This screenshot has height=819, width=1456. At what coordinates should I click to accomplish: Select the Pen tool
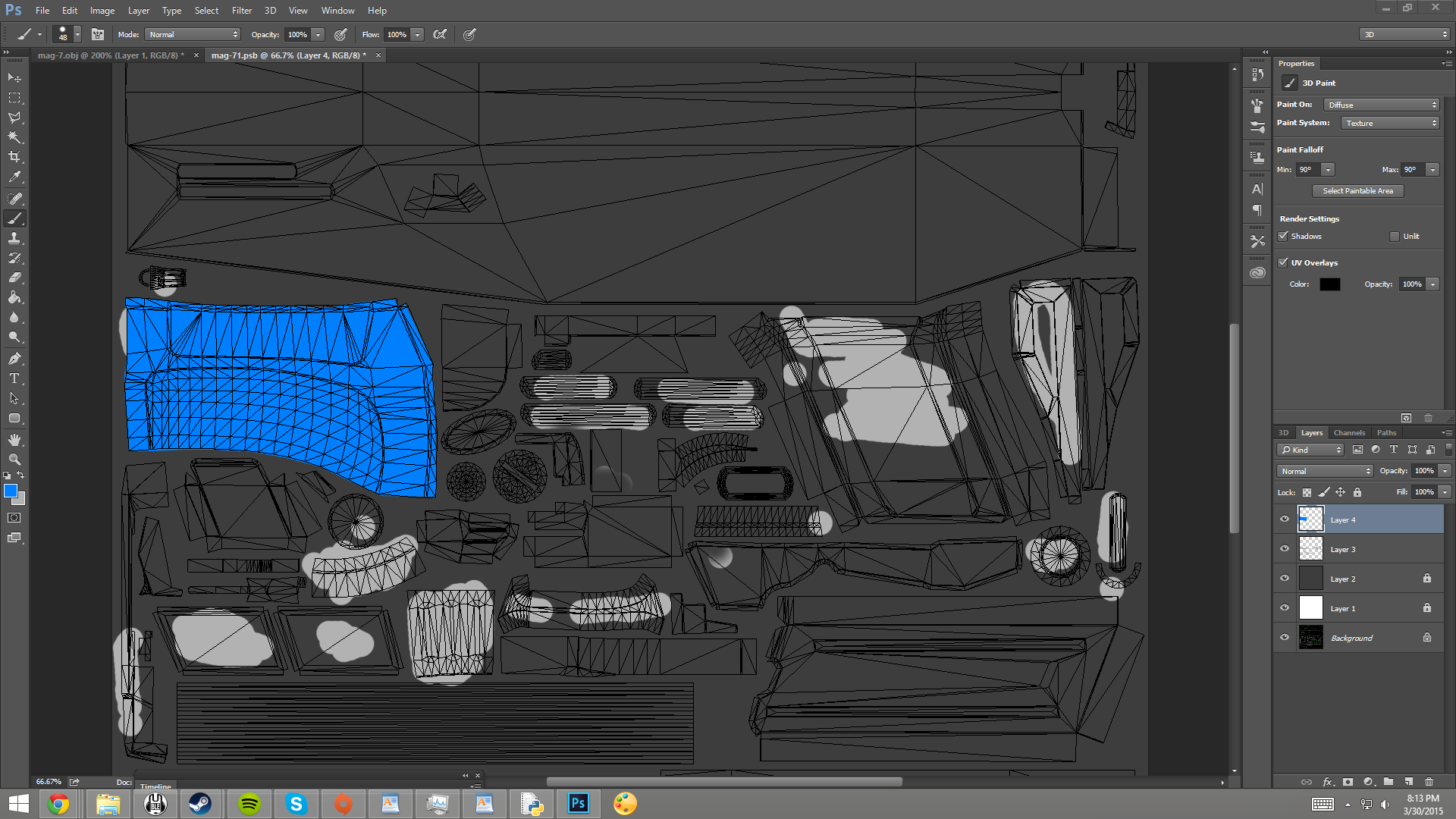pyautogui.click(x=14, y=359)
